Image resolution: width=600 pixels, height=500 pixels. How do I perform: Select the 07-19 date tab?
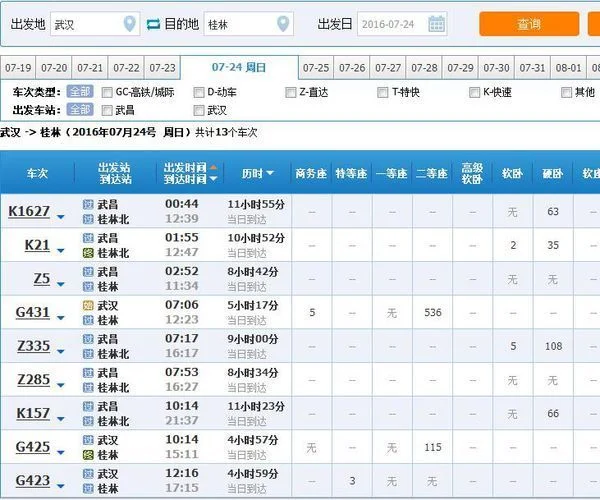(x=18, y=68)
